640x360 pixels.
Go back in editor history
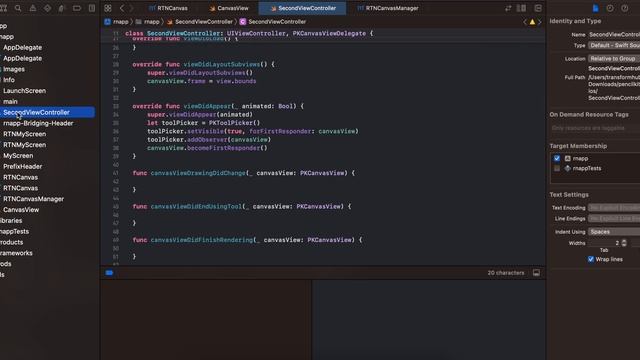pos(122,8)
